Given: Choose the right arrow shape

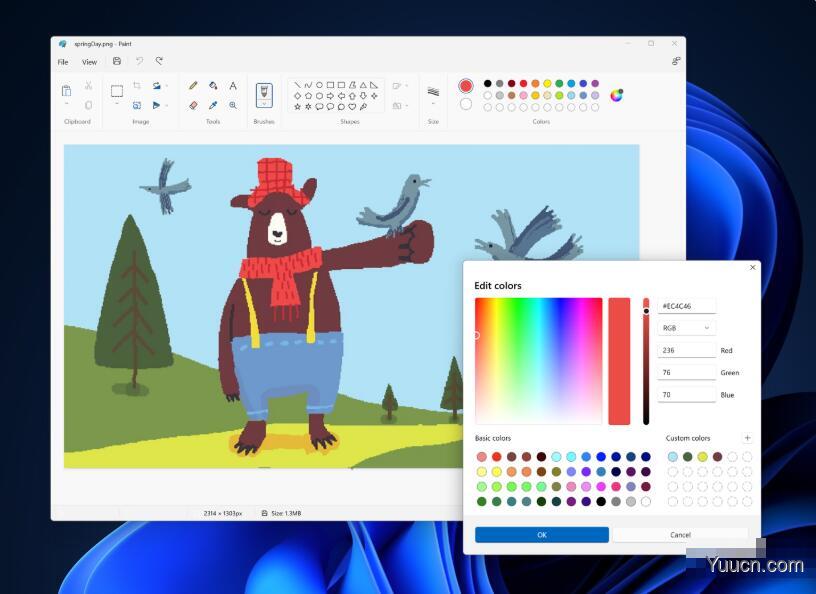Looking at the screenshot, I should point(330,96).
